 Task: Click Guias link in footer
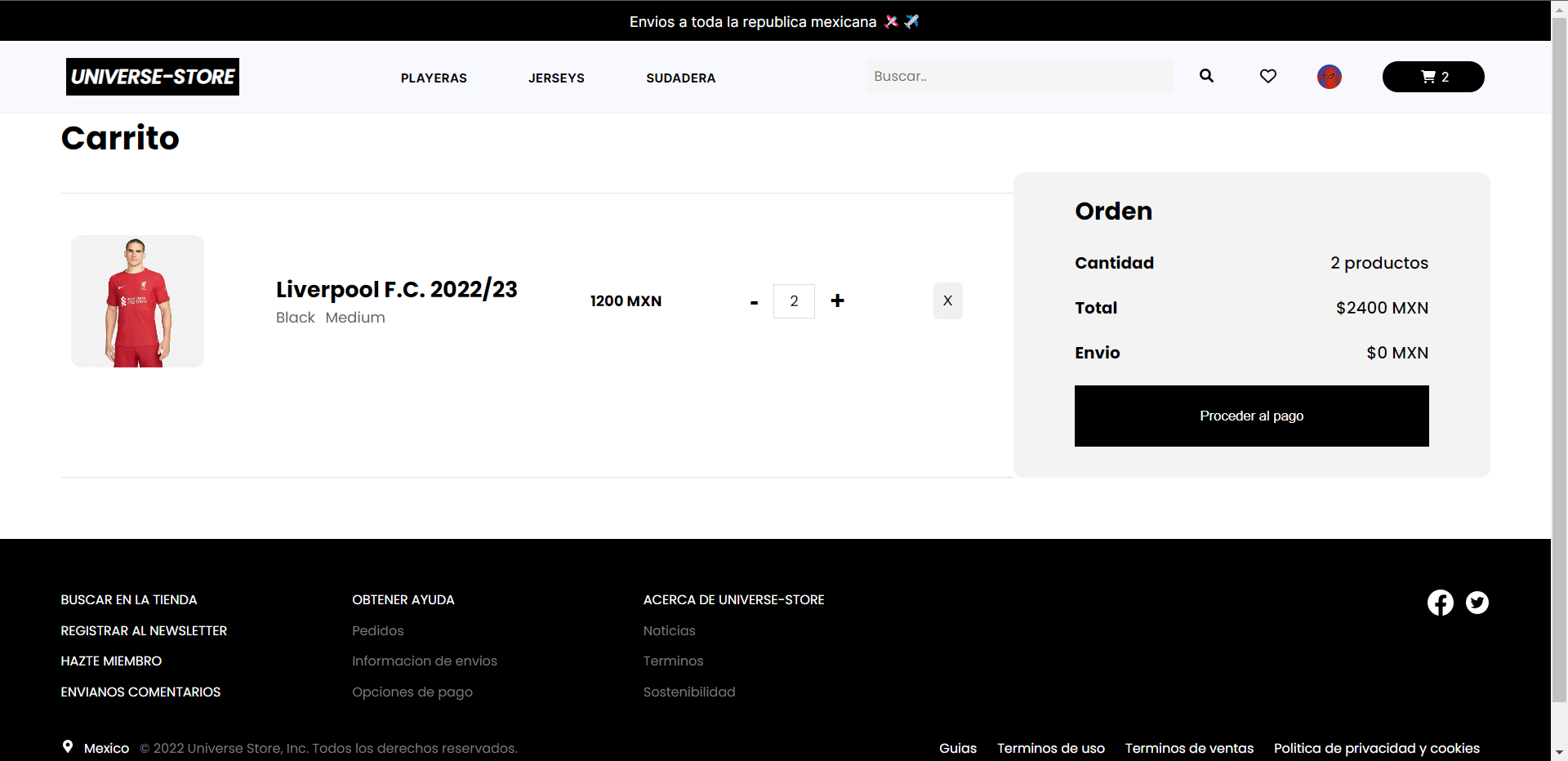[958, 748]
